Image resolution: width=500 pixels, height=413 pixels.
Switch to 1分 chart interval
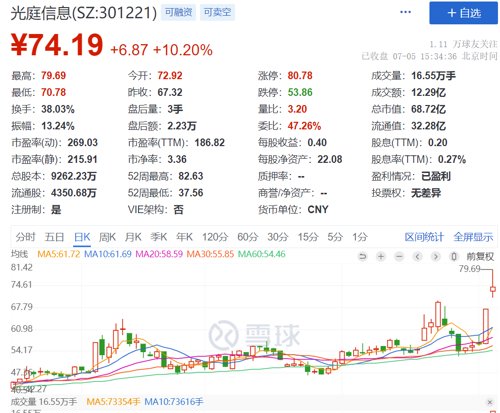click(x=360, y=237)
